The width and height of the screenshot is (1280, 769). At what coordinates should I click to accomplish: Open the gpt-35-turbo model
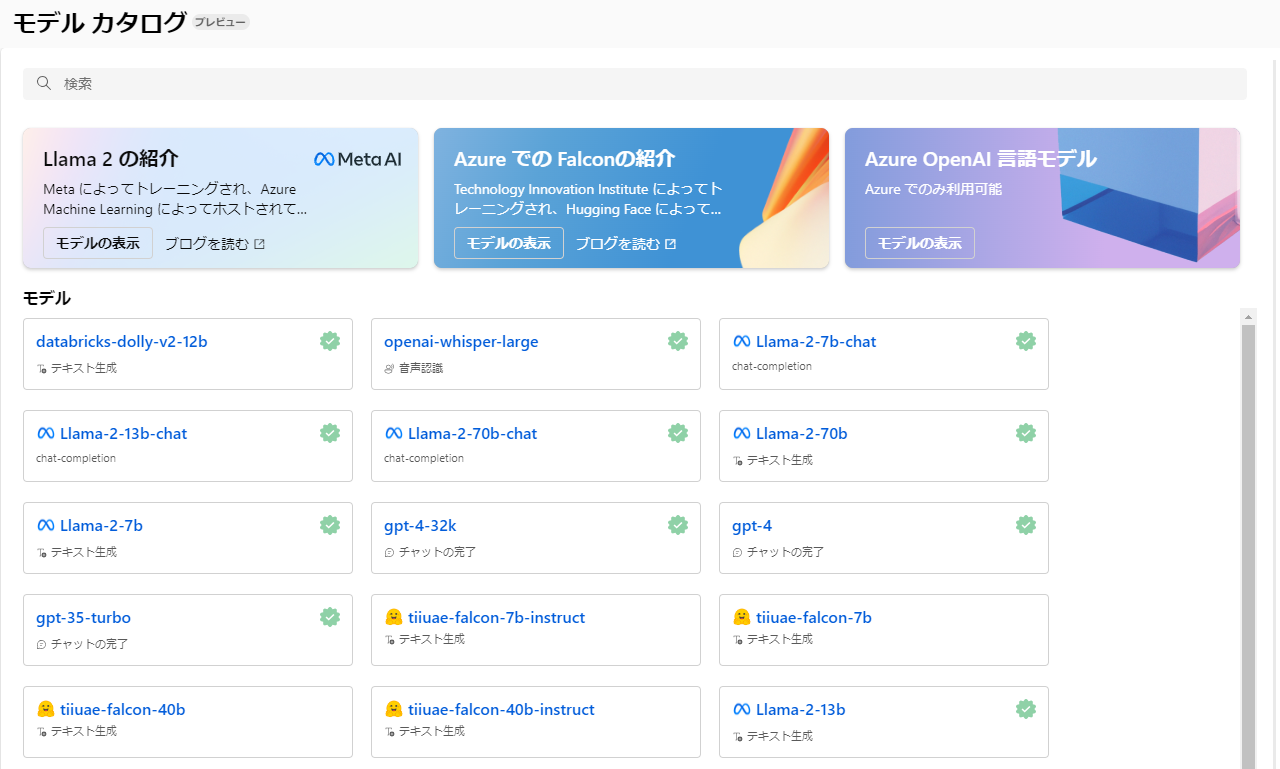pos(83,617)
